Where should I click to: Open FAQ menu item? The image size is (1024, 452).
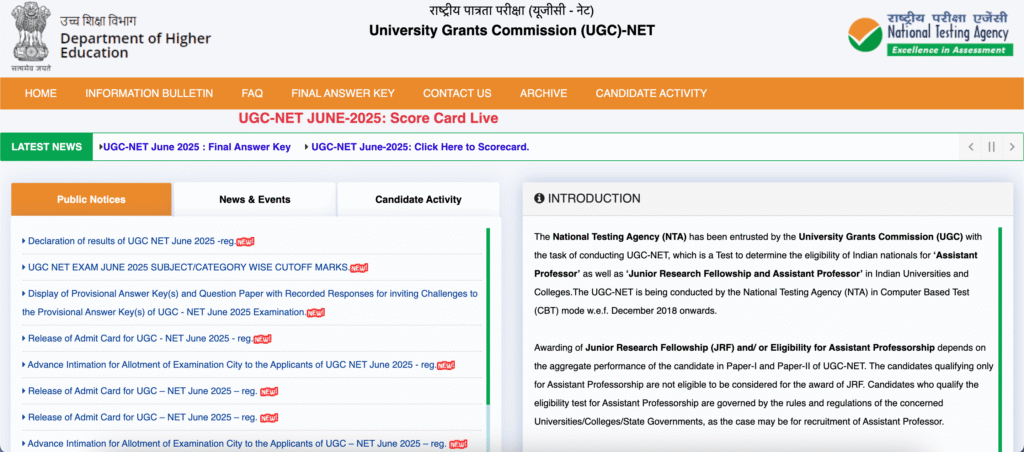point(252,93)
